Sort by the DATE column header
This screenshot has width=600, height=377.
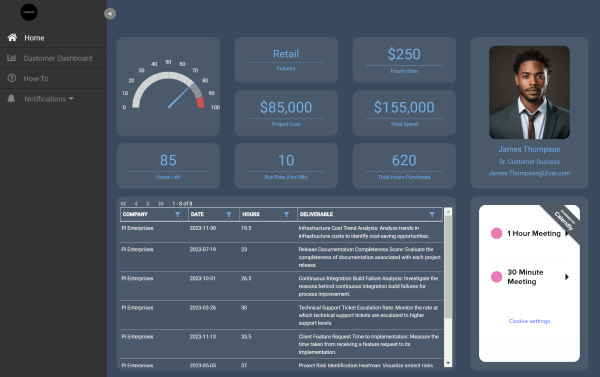point(197,214)
